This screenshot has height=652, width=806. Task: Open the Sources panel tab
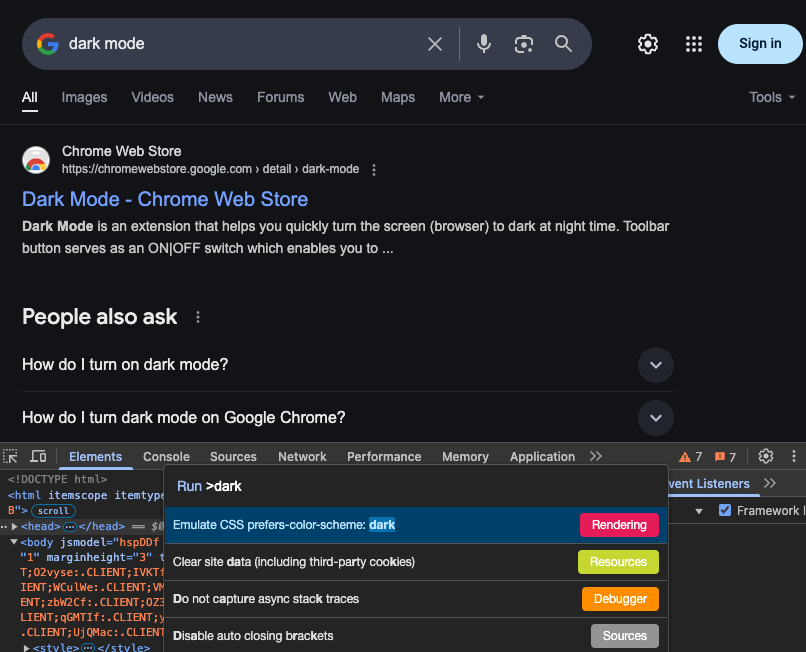coord(233,457)
